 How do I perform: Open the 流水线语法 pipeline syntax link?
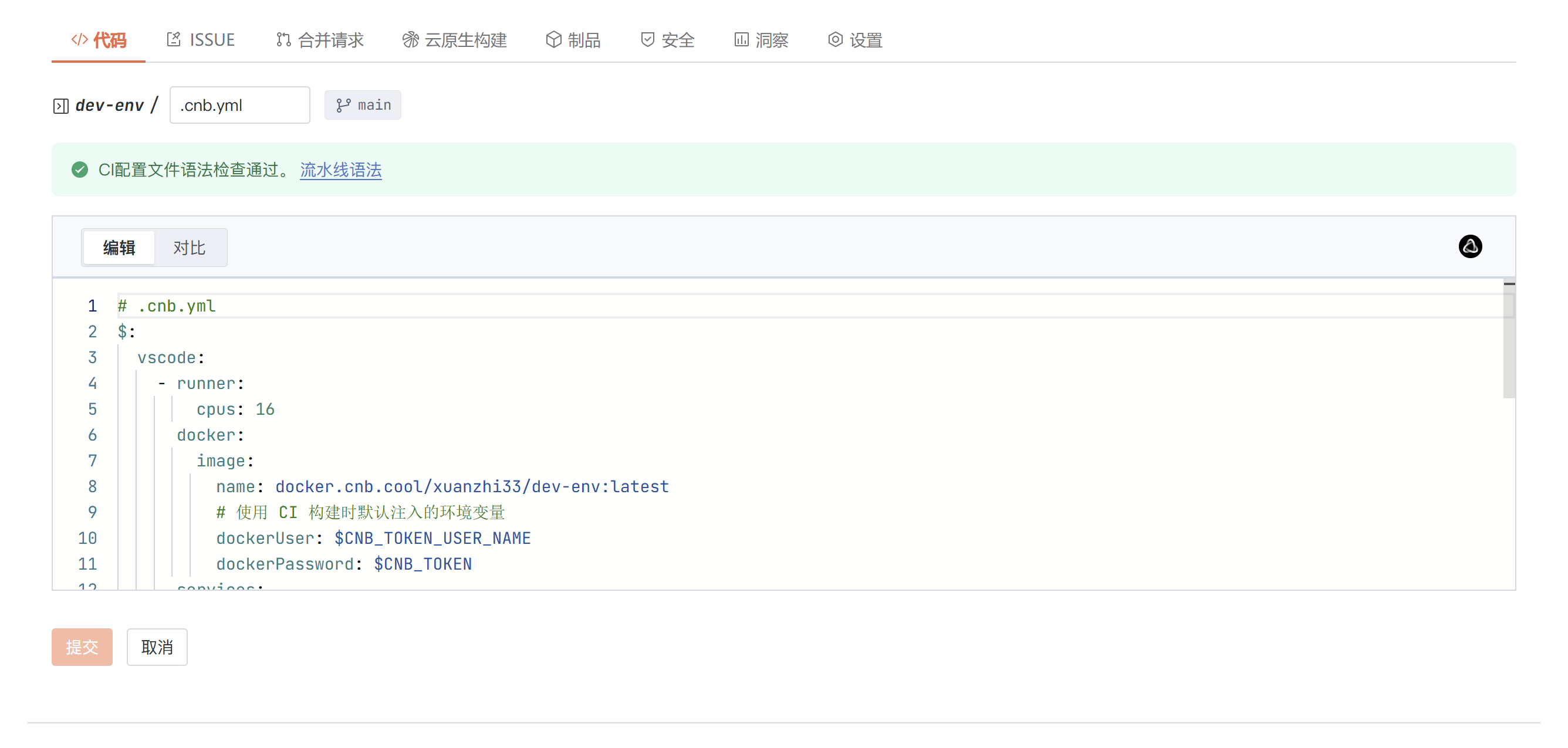coord(340,171)
